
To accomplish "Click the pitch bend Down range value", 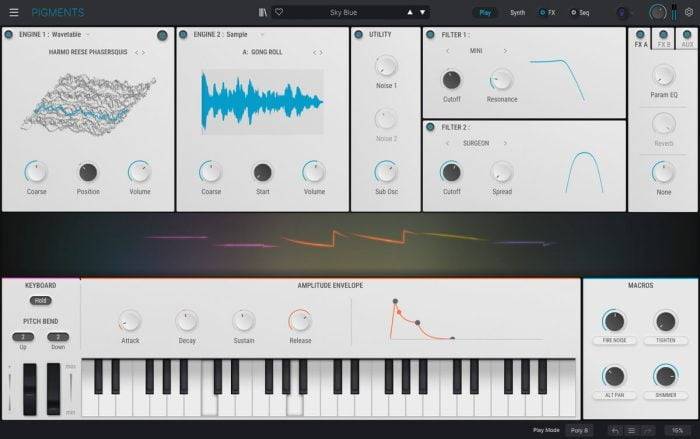I will tap(58, 337).
